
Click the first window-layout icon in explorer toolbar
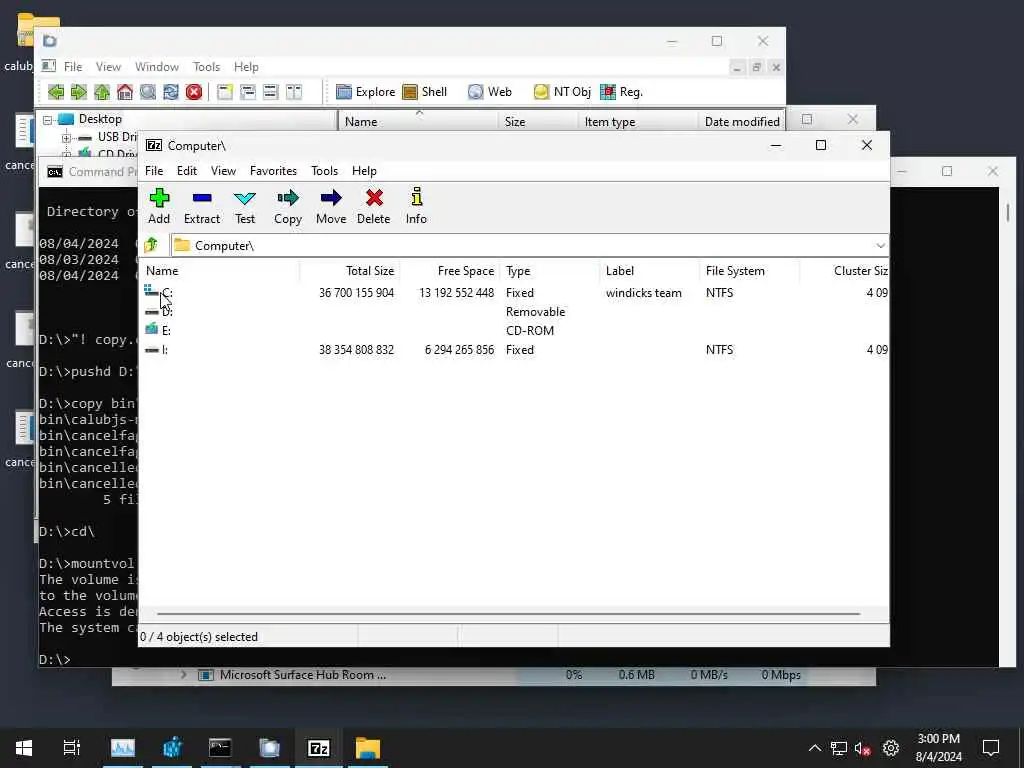point(225,92)
